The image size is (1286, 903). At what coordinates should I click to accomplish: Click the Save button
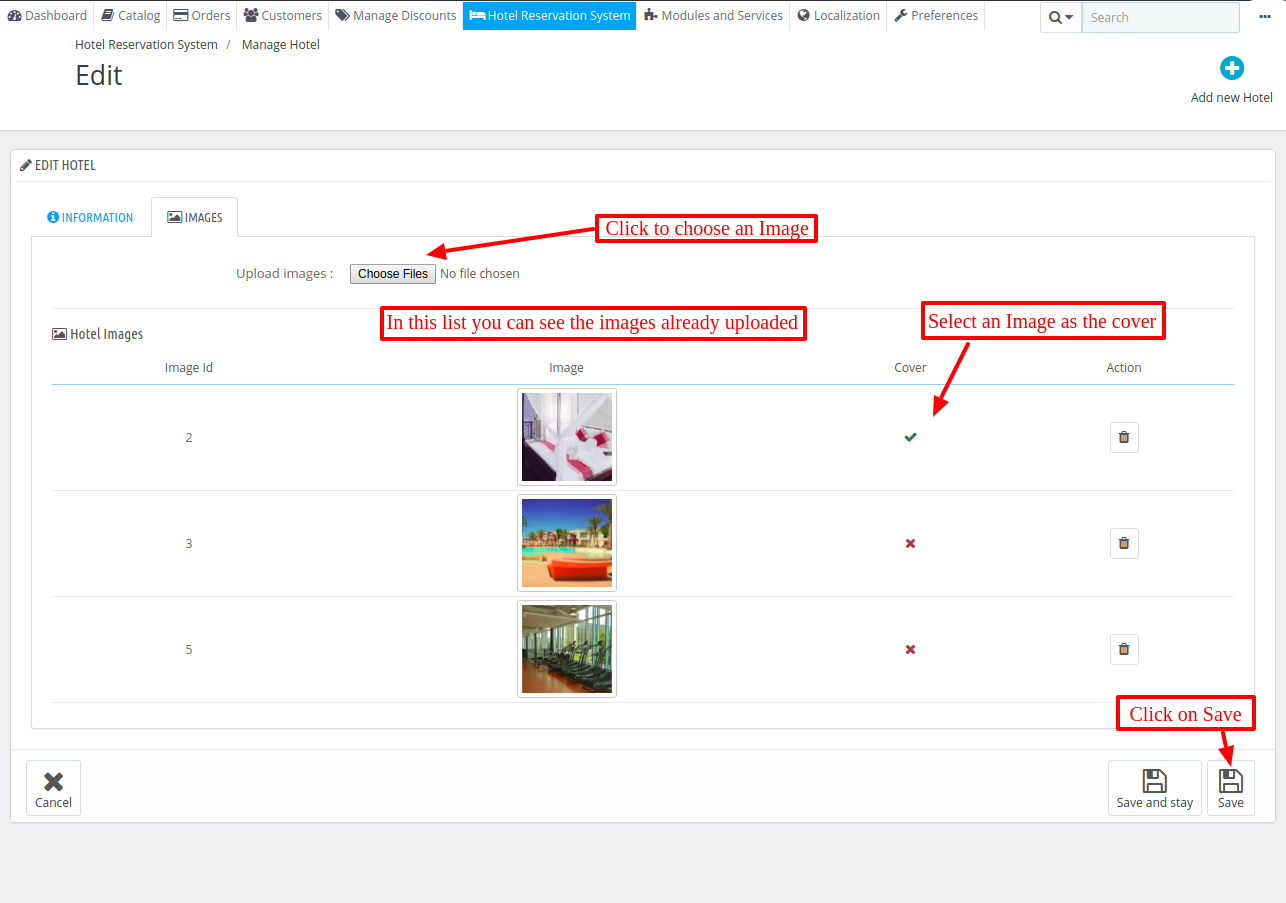click(1231, 788)
